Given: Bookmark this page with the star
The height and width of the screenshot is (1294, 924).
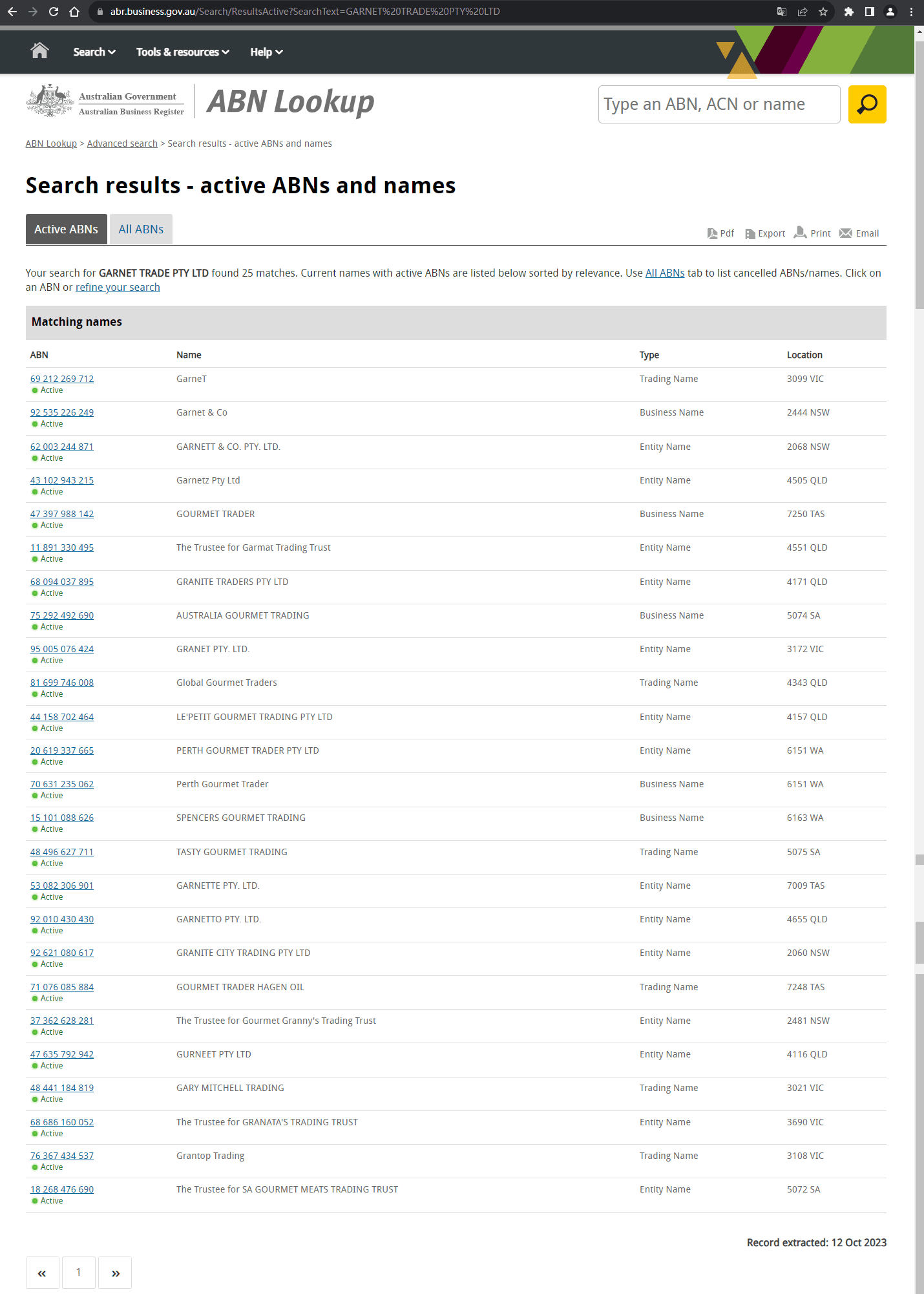Looking at the screenshot, I should [x=823, y=12].
